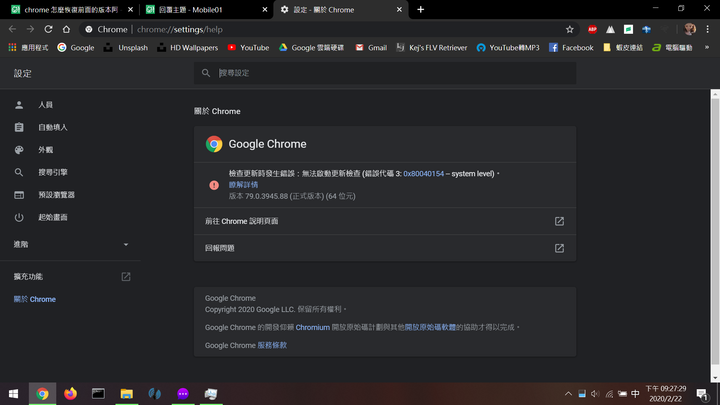The width and height of the screenshot is (720, 405).
Task: Show more bookmarks with the chevron
Action: click(x=707, y=47)
